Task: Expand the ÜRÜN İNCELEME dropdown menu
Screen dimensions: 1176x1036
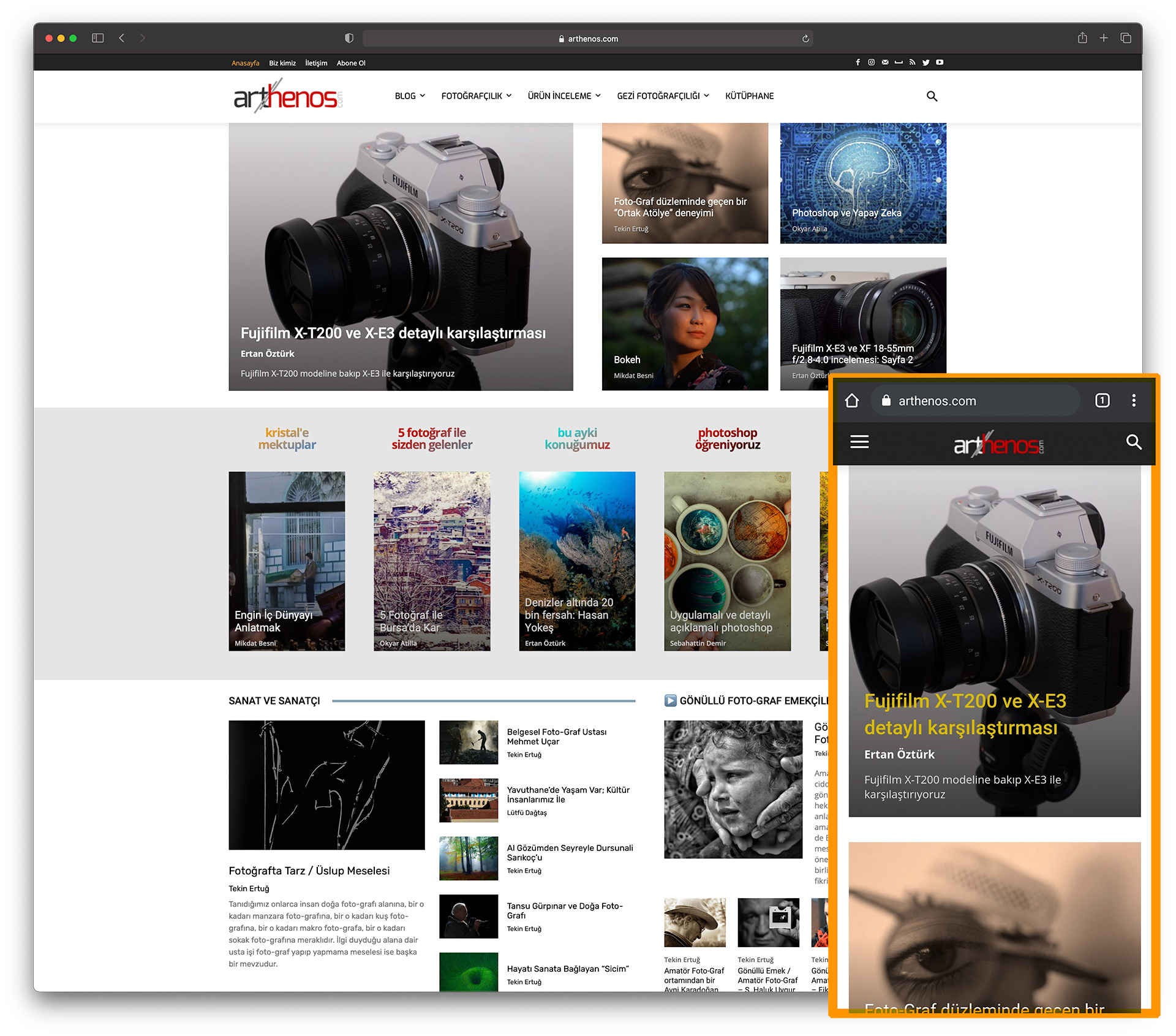Action: pos(564,96)
